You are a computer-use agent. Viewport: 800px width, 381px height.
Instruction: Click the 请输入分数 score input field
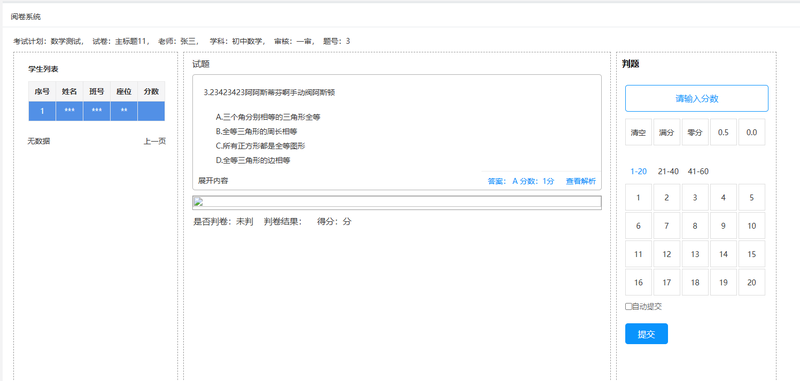point(696,98)
